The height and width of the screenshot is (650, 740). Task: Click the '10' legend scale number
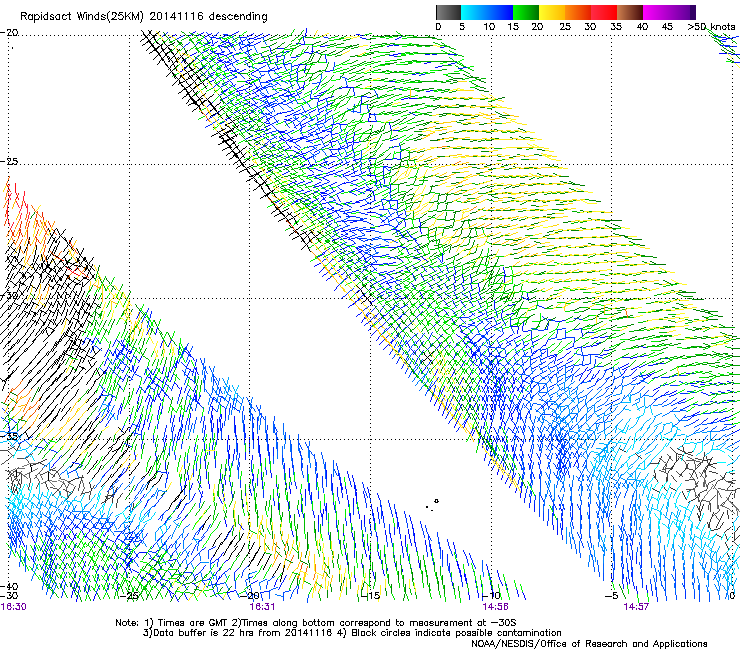pos(489,27)
